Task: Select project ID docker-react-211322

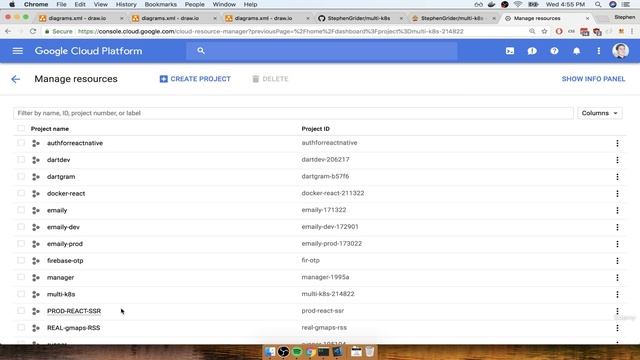Action: (333, 193)
